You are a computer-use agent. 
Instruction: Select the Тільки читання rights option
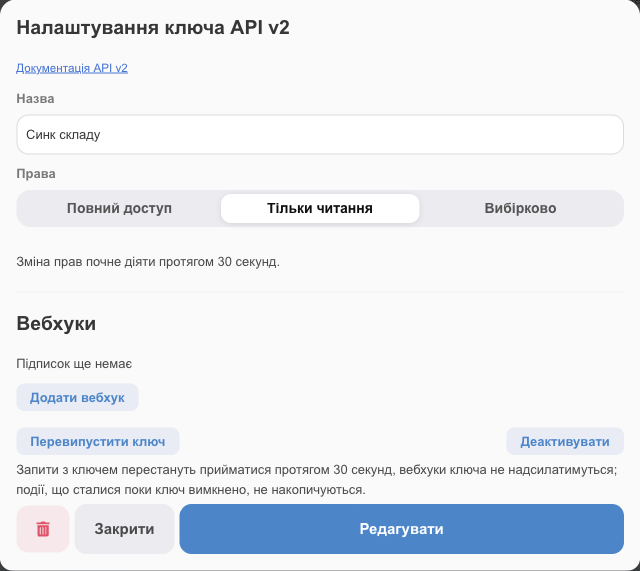[320, 208]
